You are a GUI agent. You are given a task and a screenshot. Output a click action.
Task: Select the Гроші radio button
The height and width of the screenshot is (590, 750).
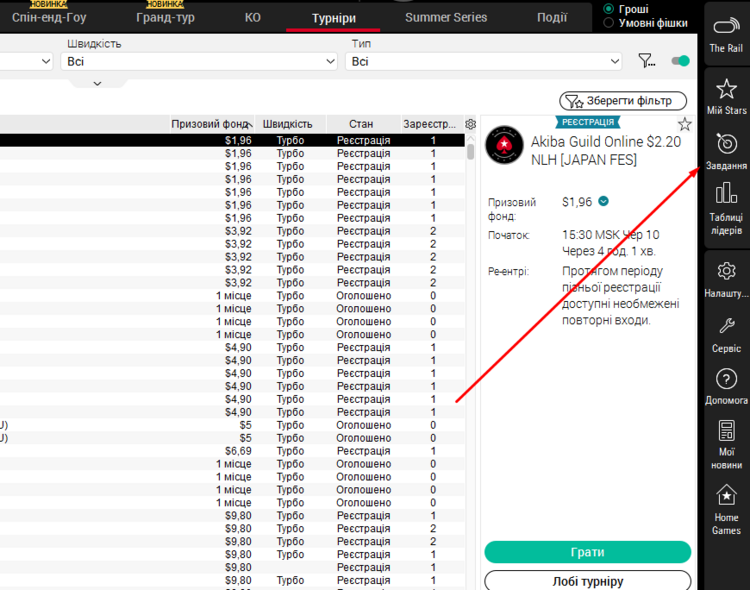coord(609,9)
